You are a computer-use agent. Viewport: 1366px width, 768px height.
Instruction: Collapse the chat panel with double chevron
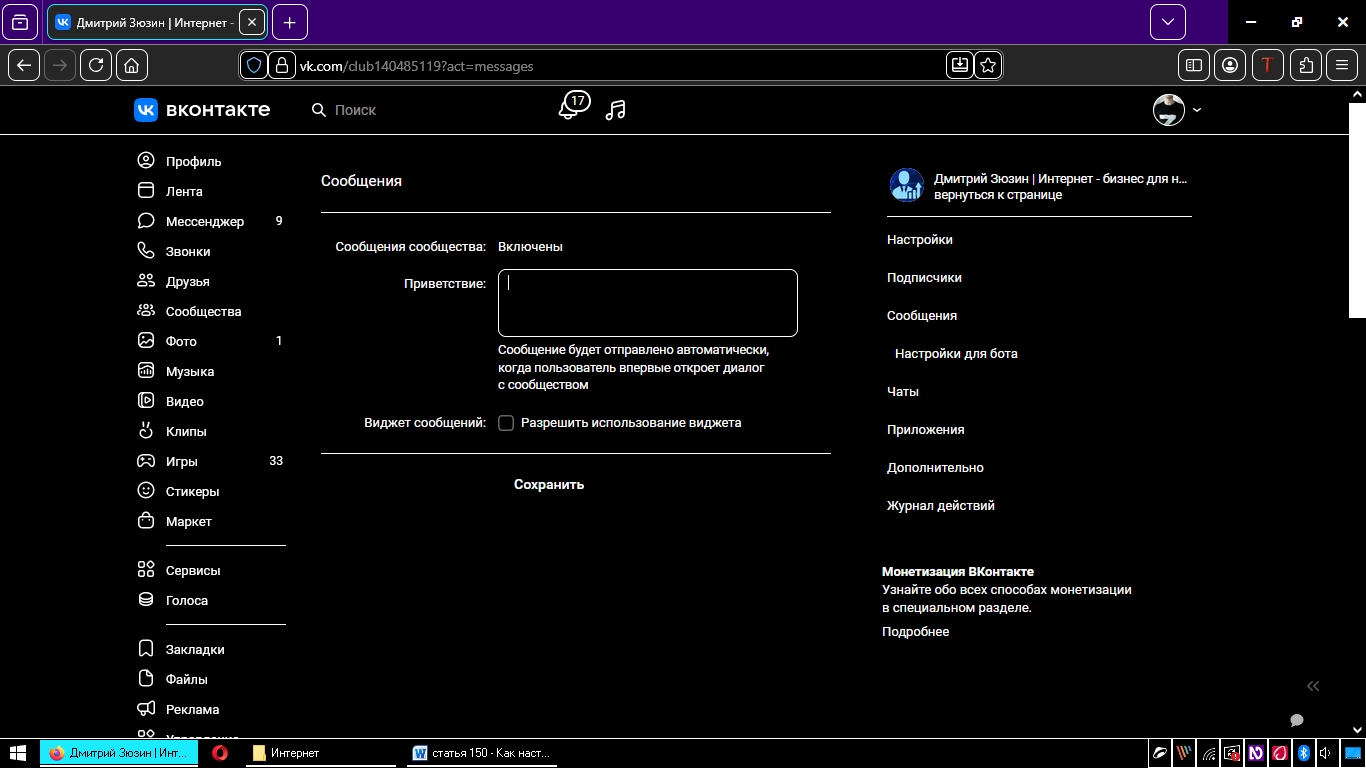pyautogui.click(x=1313, y=686)
